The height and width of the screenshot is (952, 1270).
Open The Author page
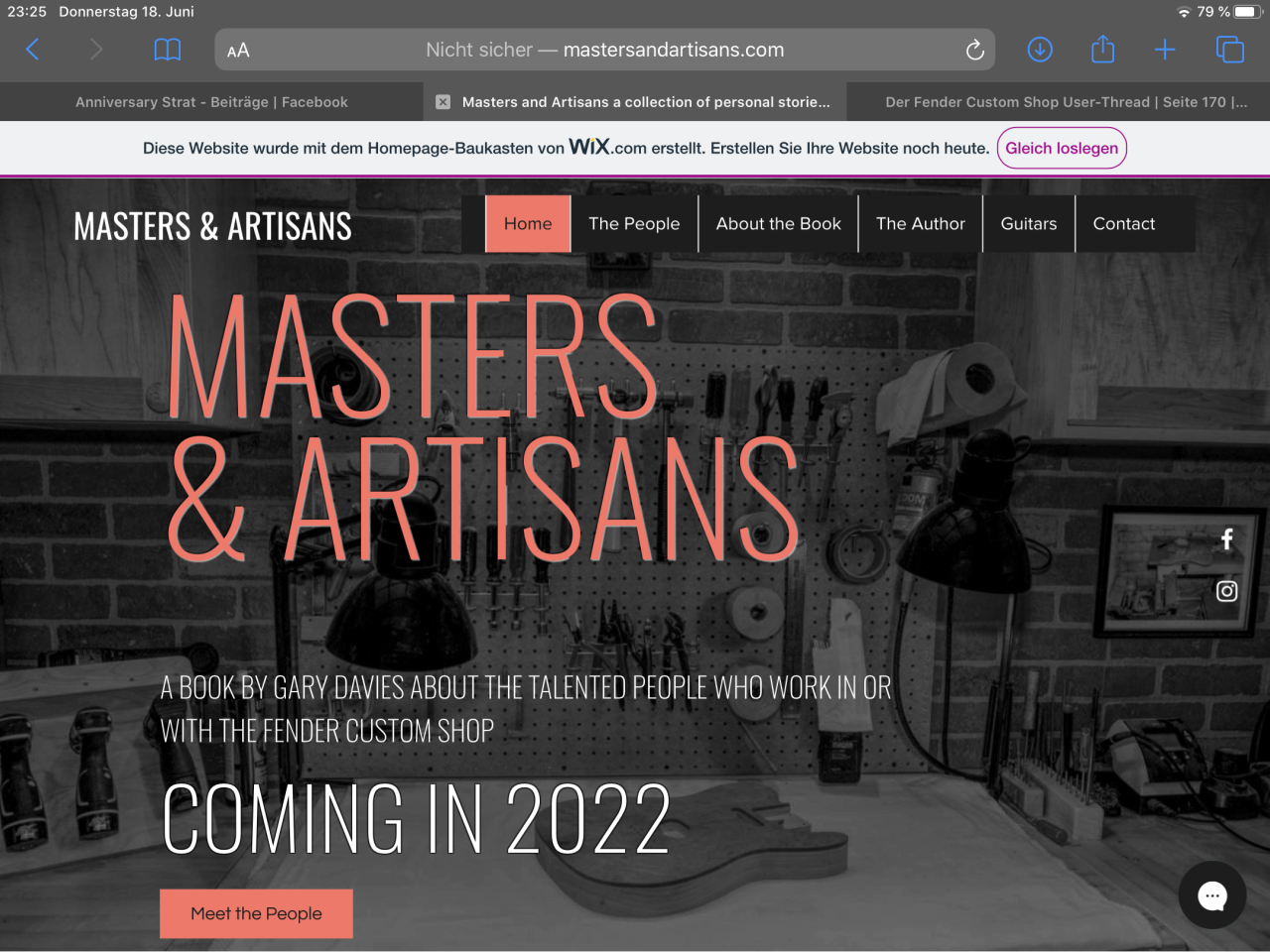coord(921,224)
